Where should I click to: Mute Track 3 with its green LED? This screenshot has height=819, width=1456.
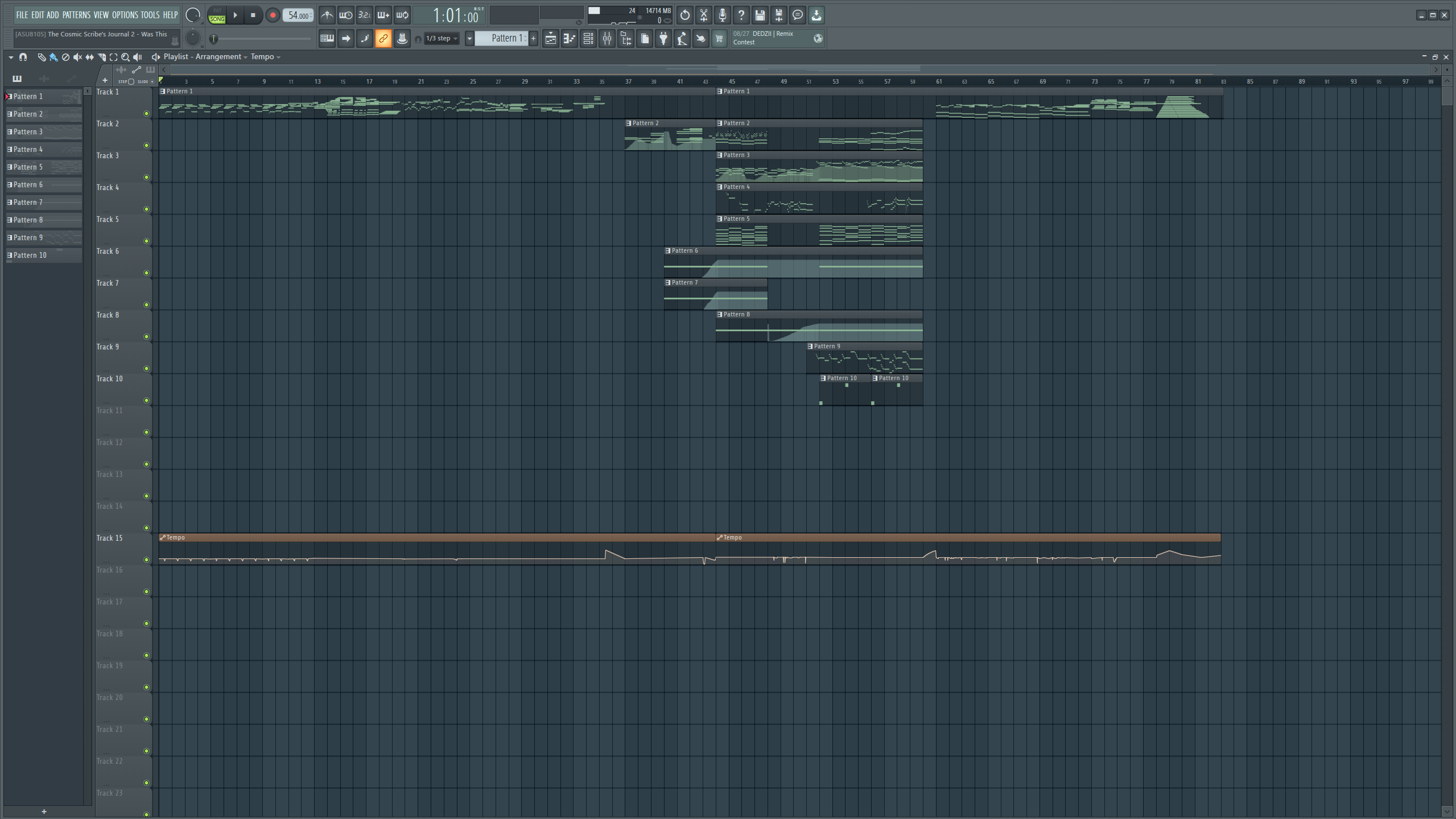pos(146,178)
